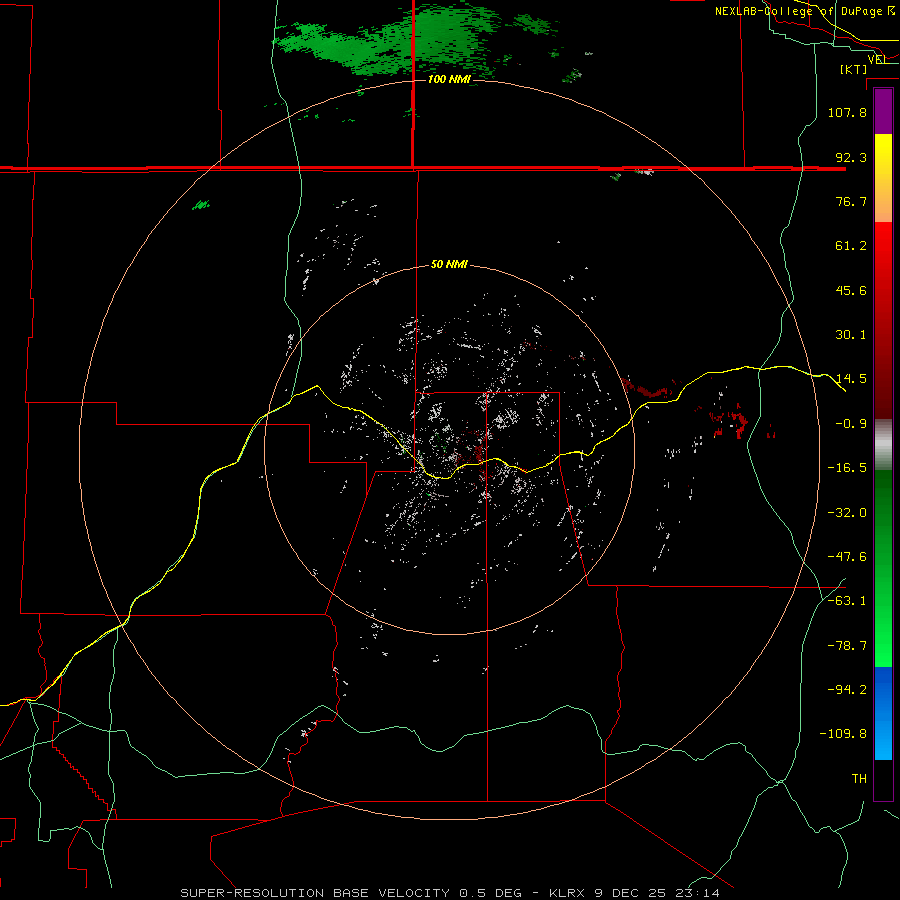900x900 pixels.
Task: Click the 14.5 value on the velocity scale
Action: 851,379
